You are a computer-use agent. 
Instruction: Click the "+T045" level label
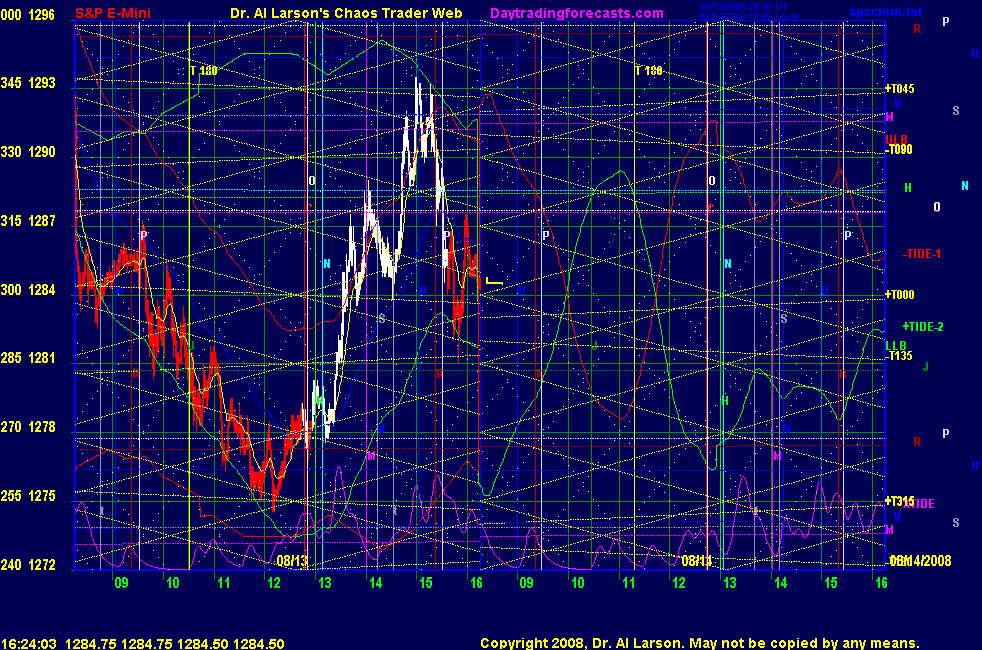click(899, 88)
